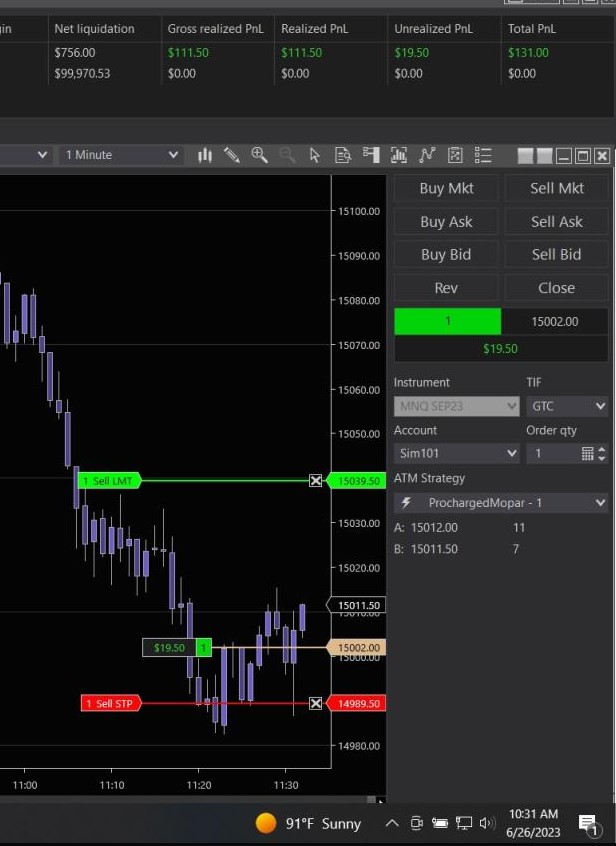Open the drawing tools pencil icon

(x=232, y=155)
